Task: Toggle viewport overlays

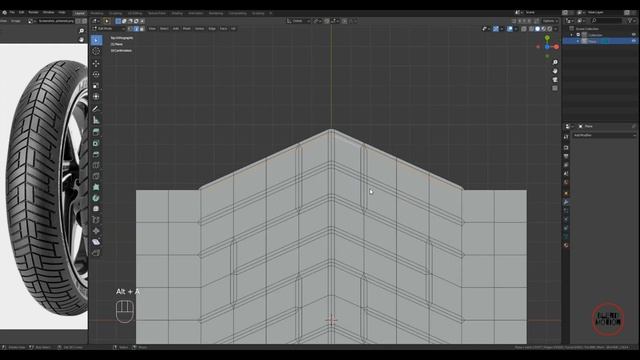Action: tap(510, 29)
